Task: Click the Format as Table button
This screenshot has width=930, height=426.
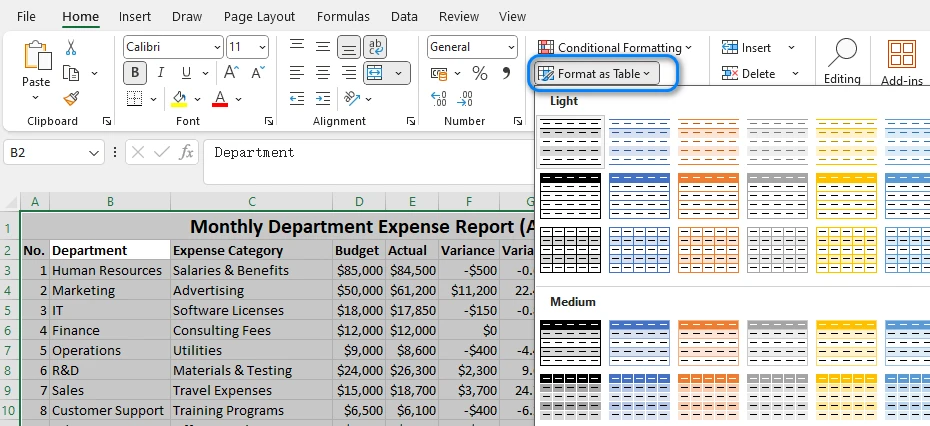Action: tap(597, 74)
